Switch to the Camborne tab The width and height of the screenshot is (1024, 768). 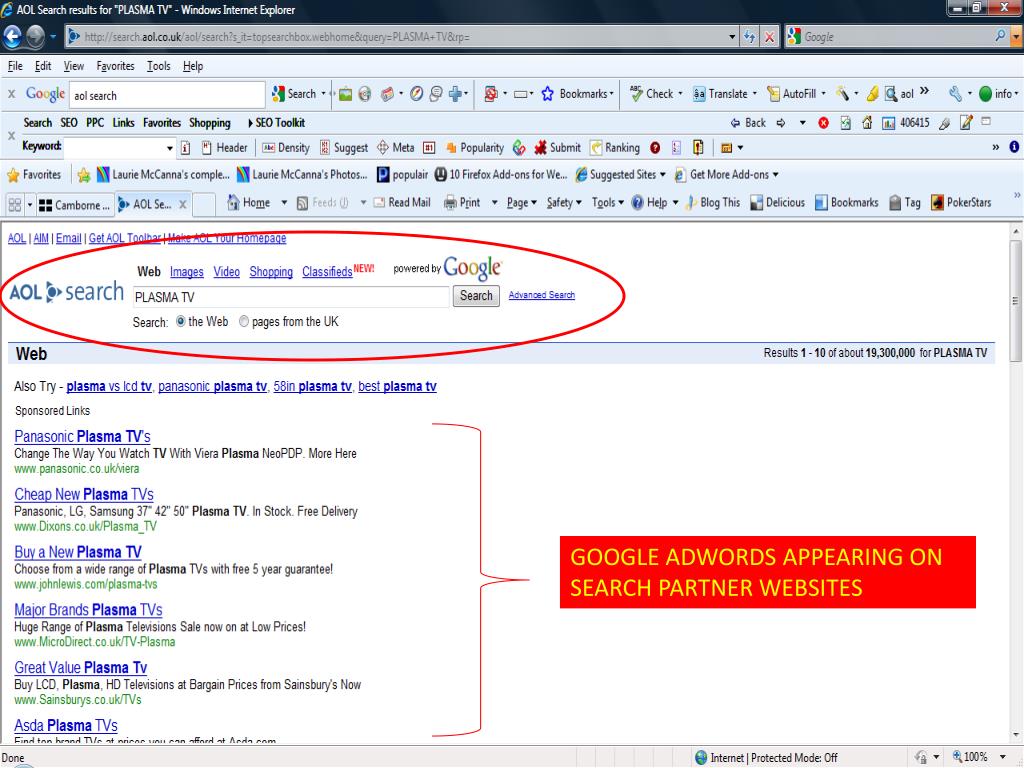(74, 204)
